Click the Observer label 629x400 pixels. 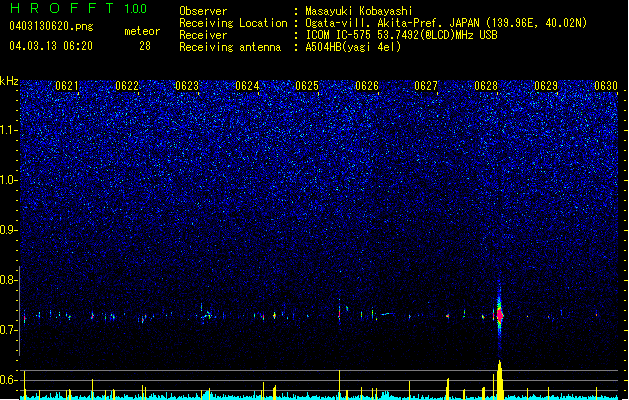(203, 11)
